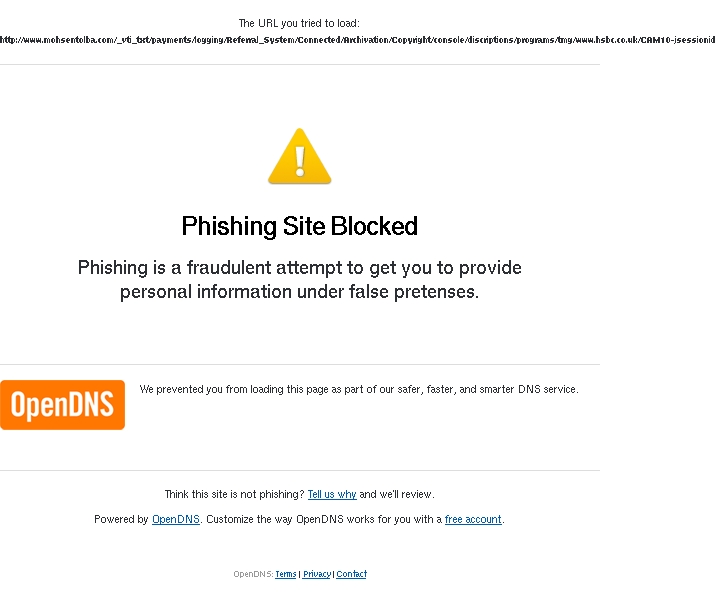Open the "free account" link
The width and height of the screenshot is (716, 598).
click(x=473, y=519)
